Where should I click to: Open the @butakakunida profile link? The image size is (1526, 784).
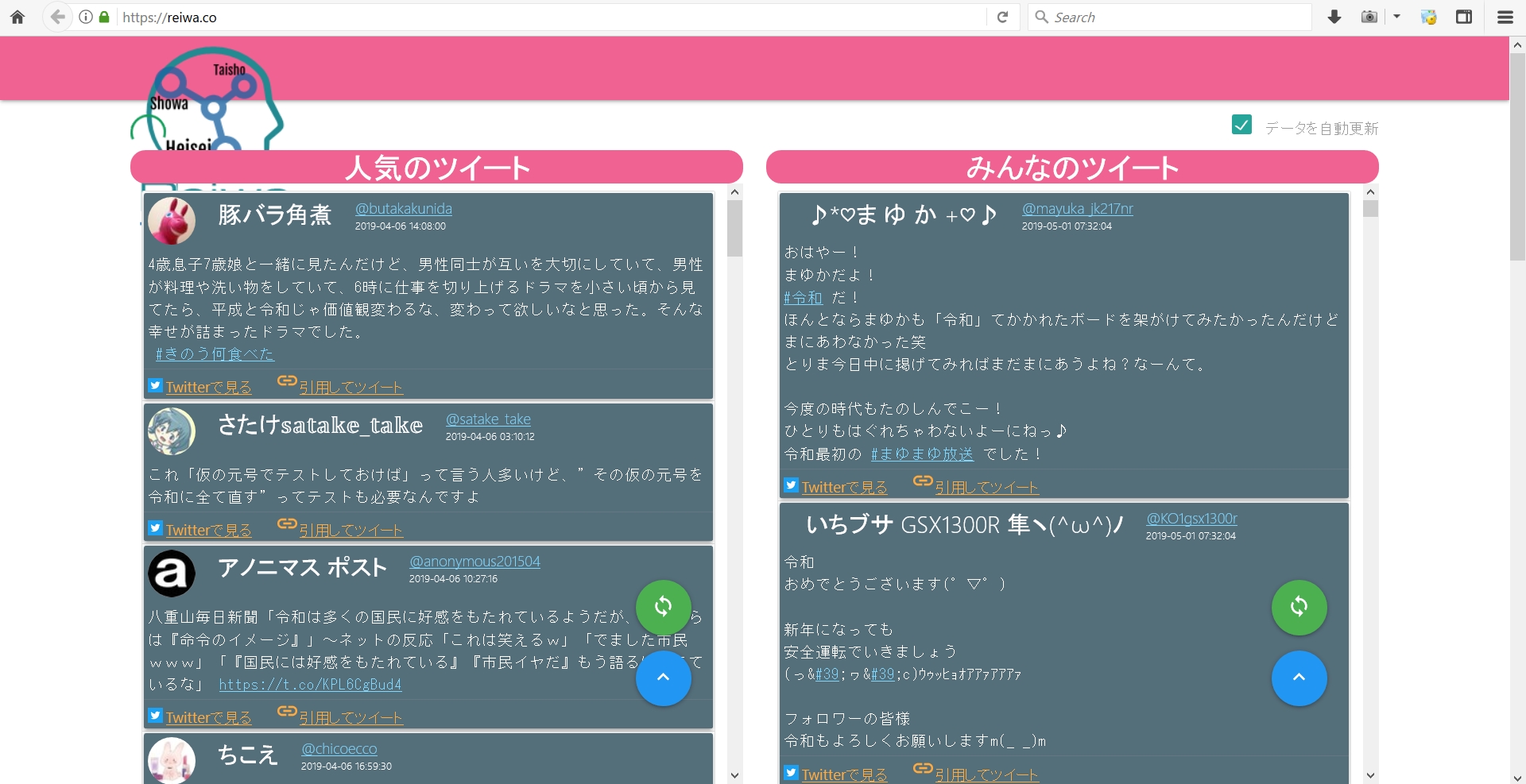pyautogui.click(x=403, y=209)
